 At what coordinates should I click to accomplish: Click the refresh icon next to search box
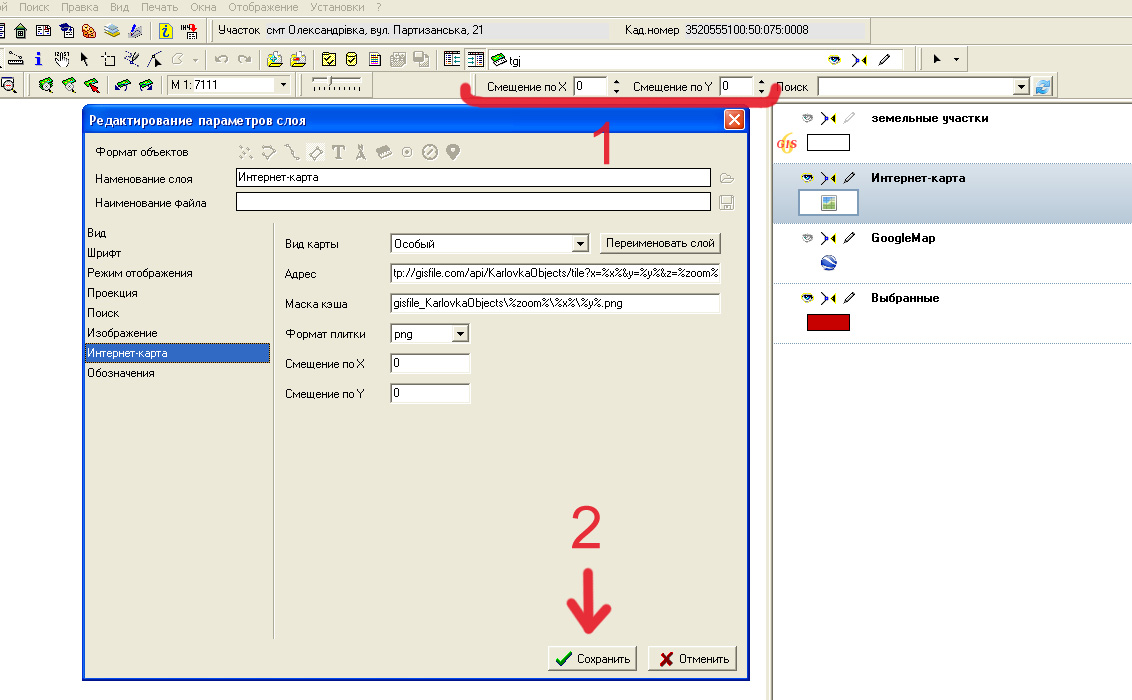click(x=1042, y=87)
